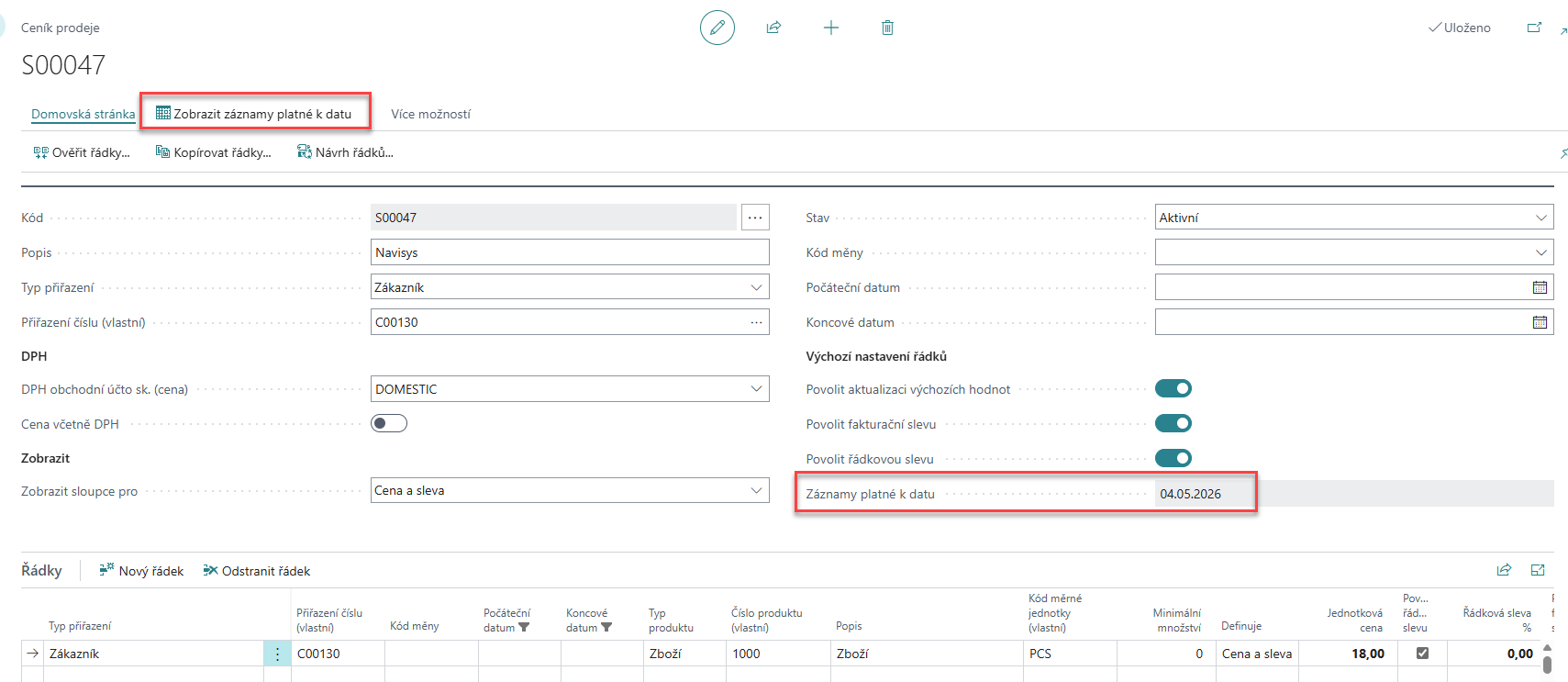Expand the Řádky section to full view
The height and width of the screenshot is (682, 1568).
[1538, 570]
